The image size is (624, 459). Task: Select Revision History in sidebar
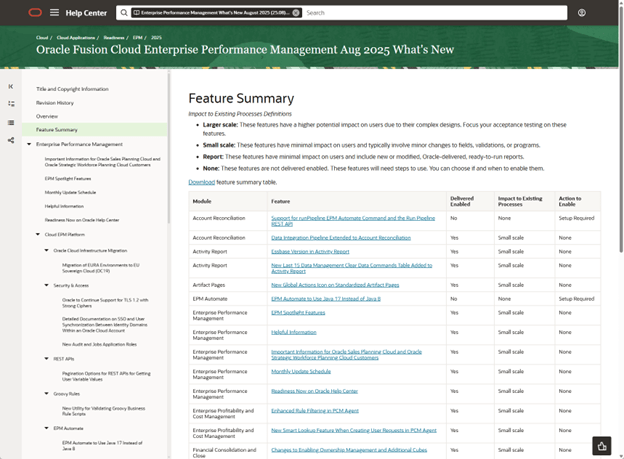point(55,102)
